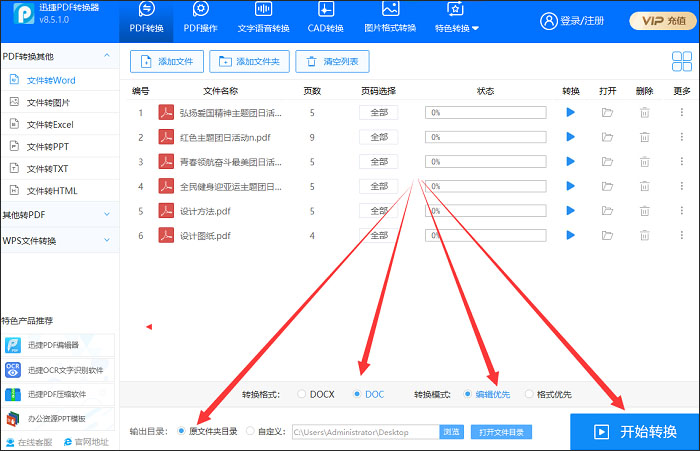Open more options for row 1 file
The width and height of the screenshot is (700, 451).
tap(682, 113)
